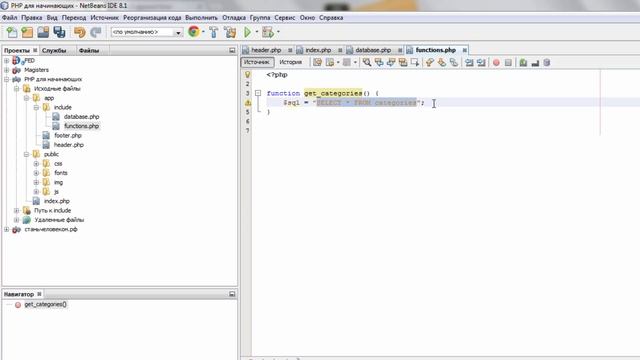This screenshot has width=640, height=360.
Task: Open the Сервис menu
Action: click(284, 18)
